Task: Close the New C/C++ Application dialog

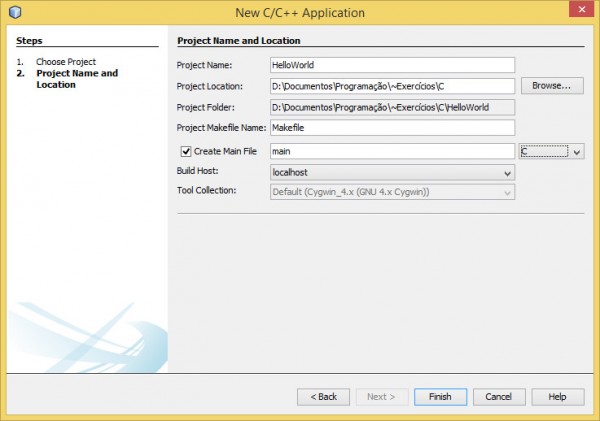Action: (581, 9)
